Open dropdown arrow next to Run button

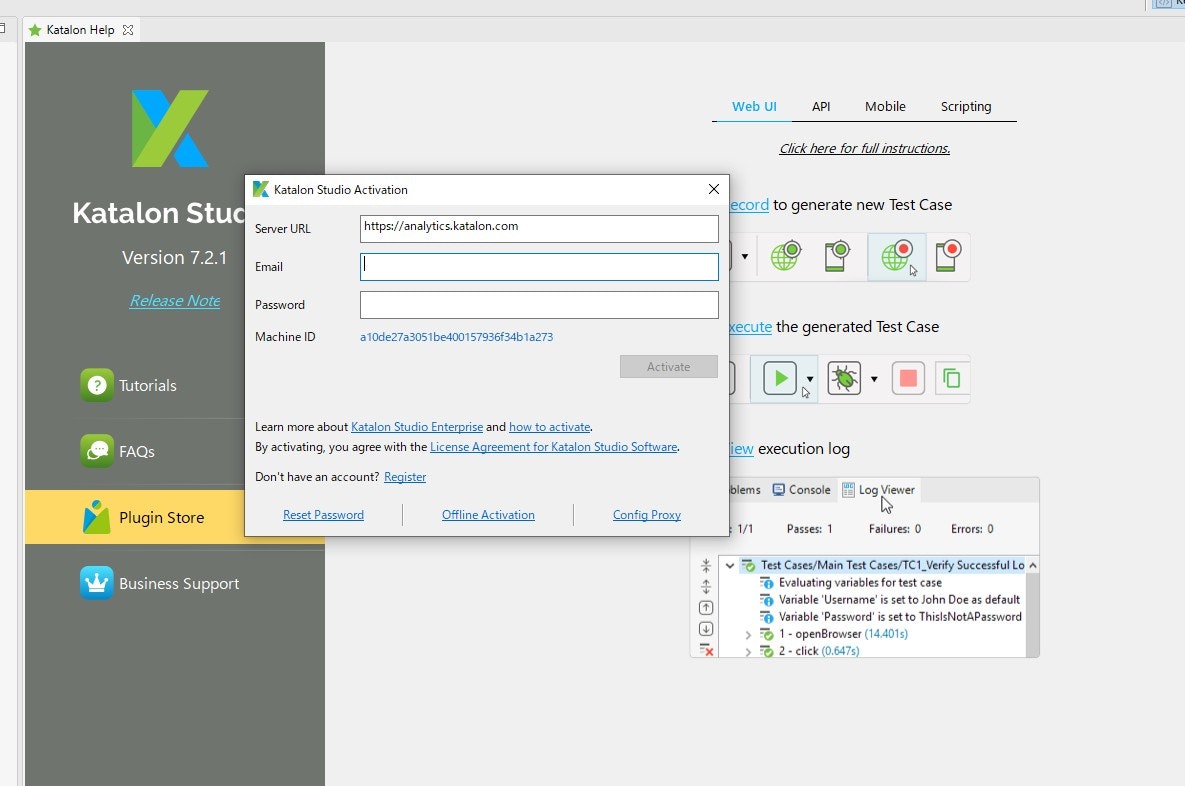pos(809,379)
